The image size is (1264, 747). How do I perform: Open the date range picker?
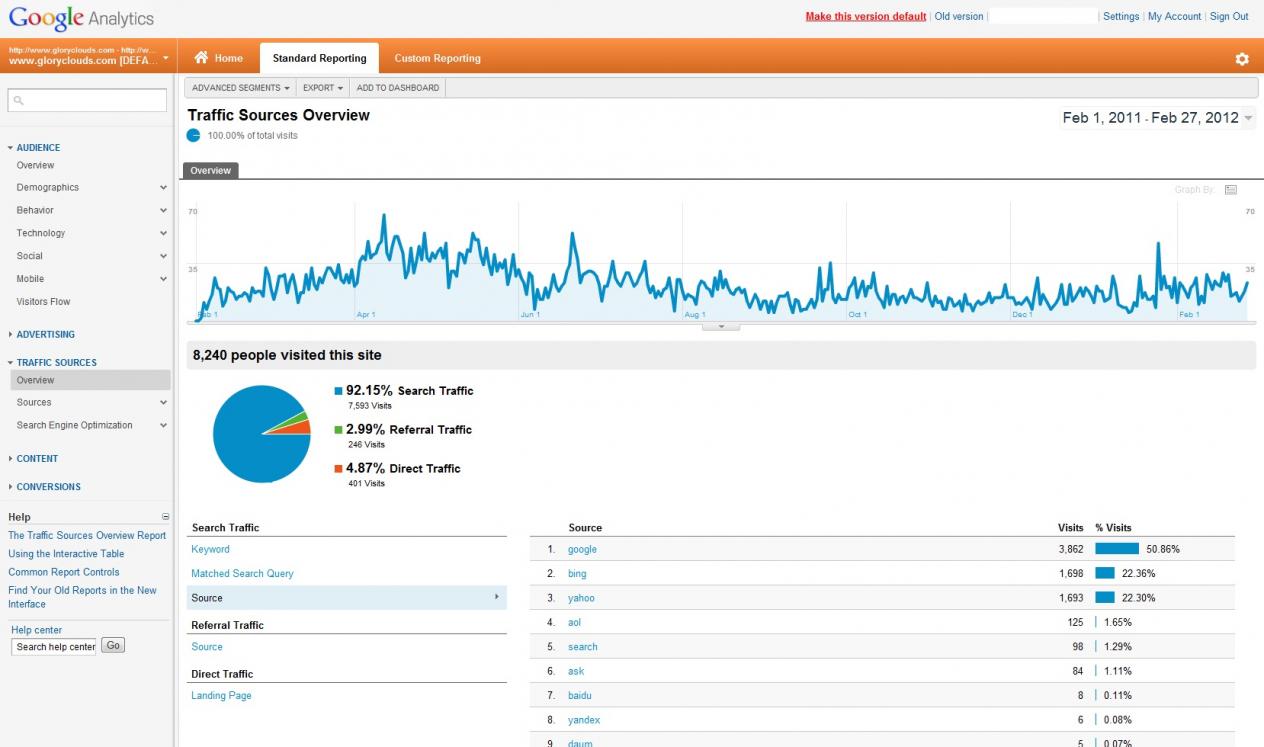tap(1157, 118)
